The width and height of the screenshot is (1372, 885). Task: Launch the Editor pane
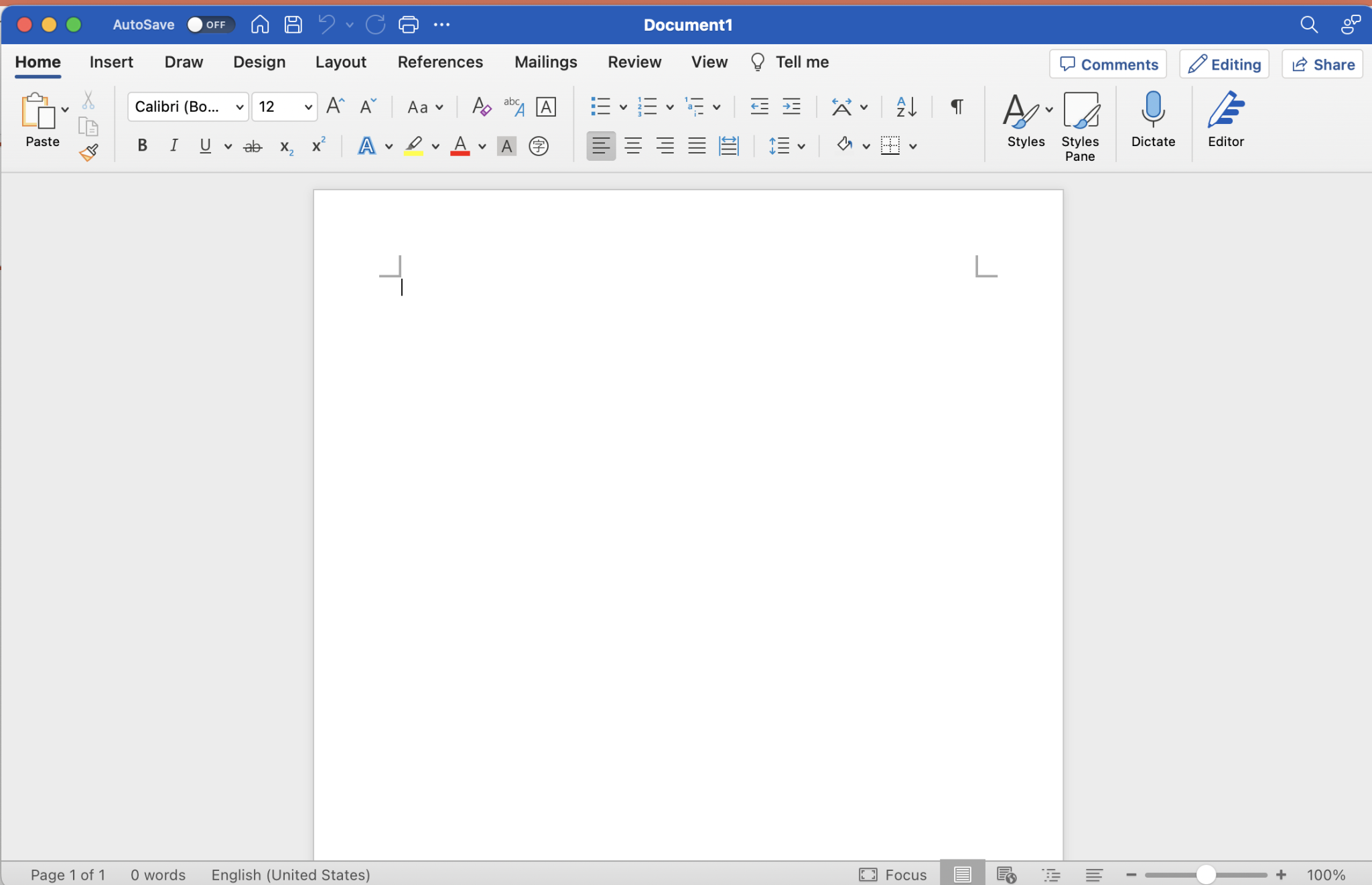tap(1226, 121)
